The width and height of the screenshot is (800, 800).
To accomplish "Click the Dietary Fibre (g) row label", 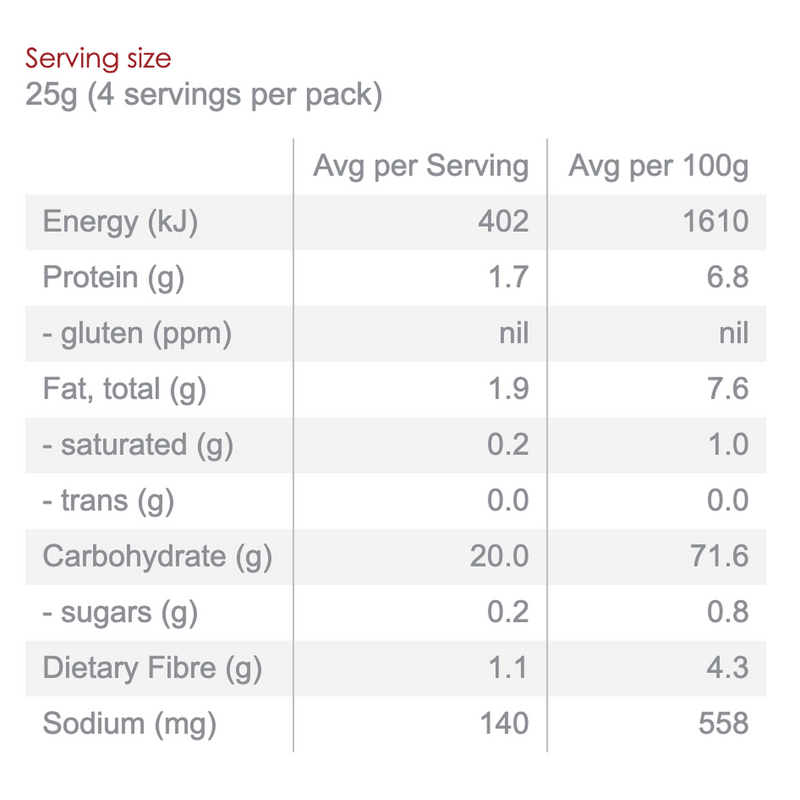I will [x=152, y=668].
